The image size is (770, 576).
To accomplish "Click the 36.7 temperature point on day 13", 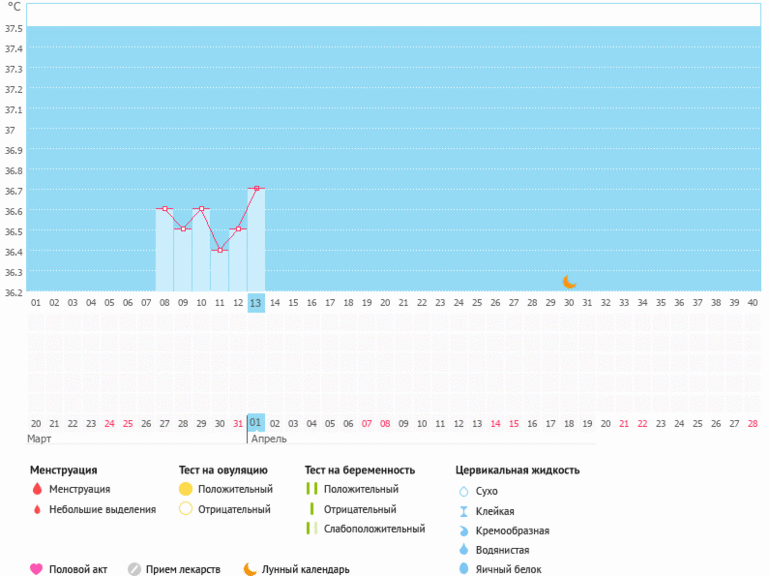I will pyautogui.click(x=256, y=188).
